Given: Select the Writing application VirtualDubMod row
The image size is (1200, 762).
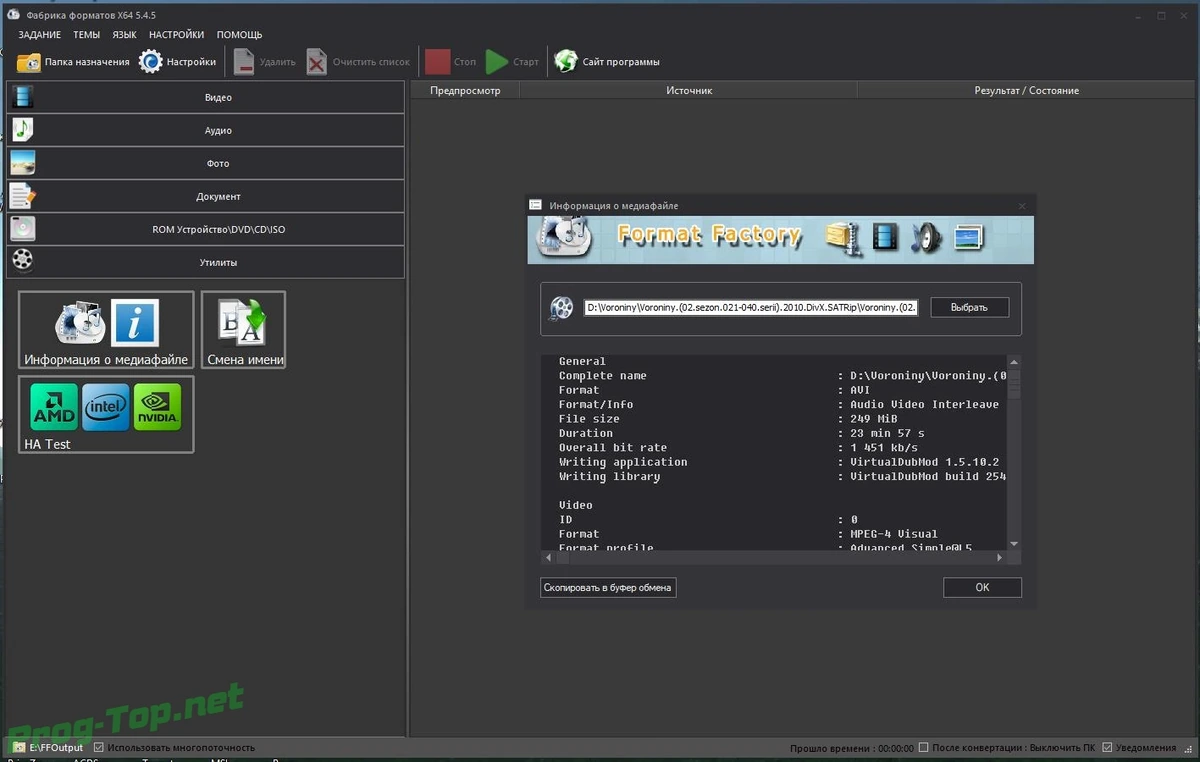Looking at the screenshot, I should (774, 462).
